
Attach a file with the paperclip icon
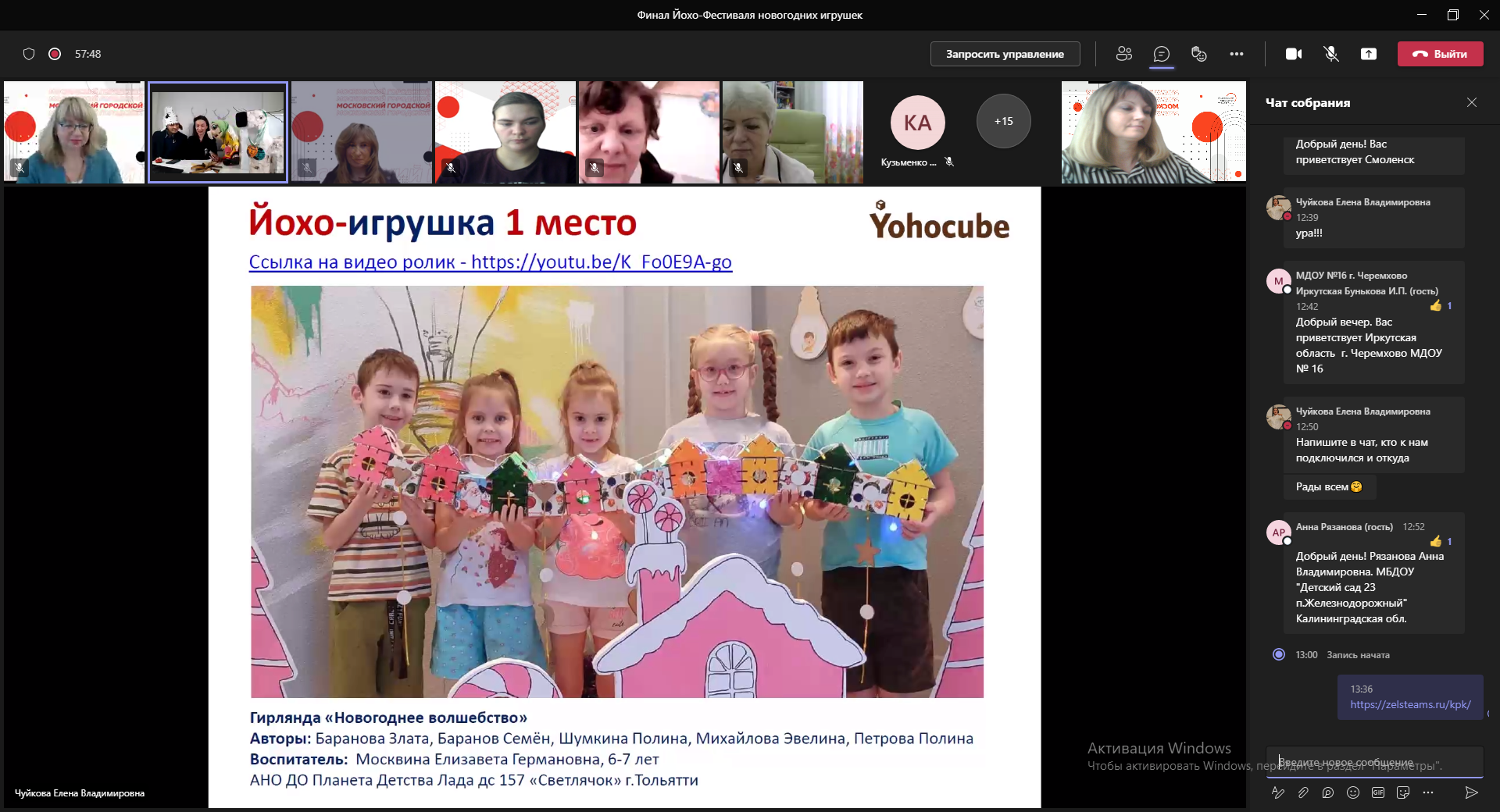[1303, 792]
